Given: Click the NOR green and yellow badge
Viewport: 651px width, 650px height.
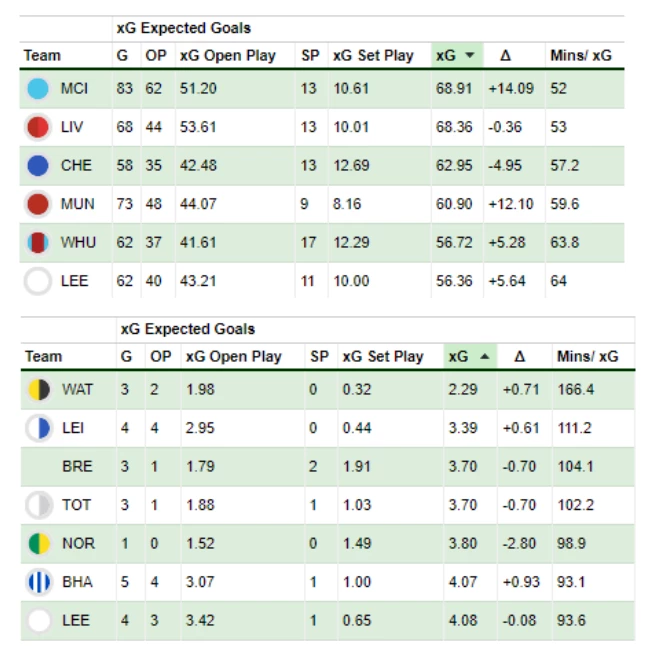Looking at the screenshot, I should (x=39, y=543).
